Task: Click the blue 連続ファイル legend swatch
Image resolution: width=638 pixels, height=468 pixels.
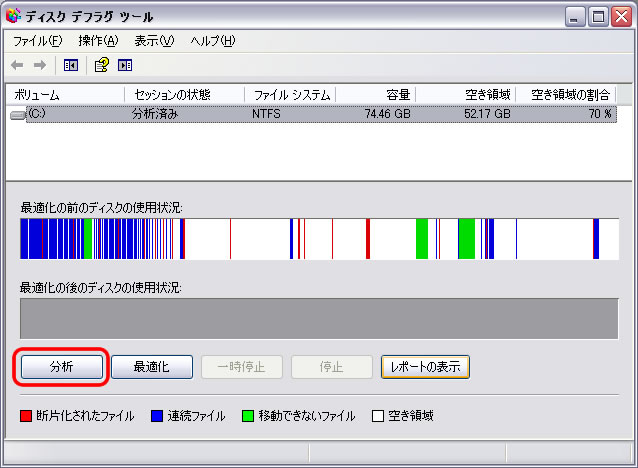Action: pos(157,416)
